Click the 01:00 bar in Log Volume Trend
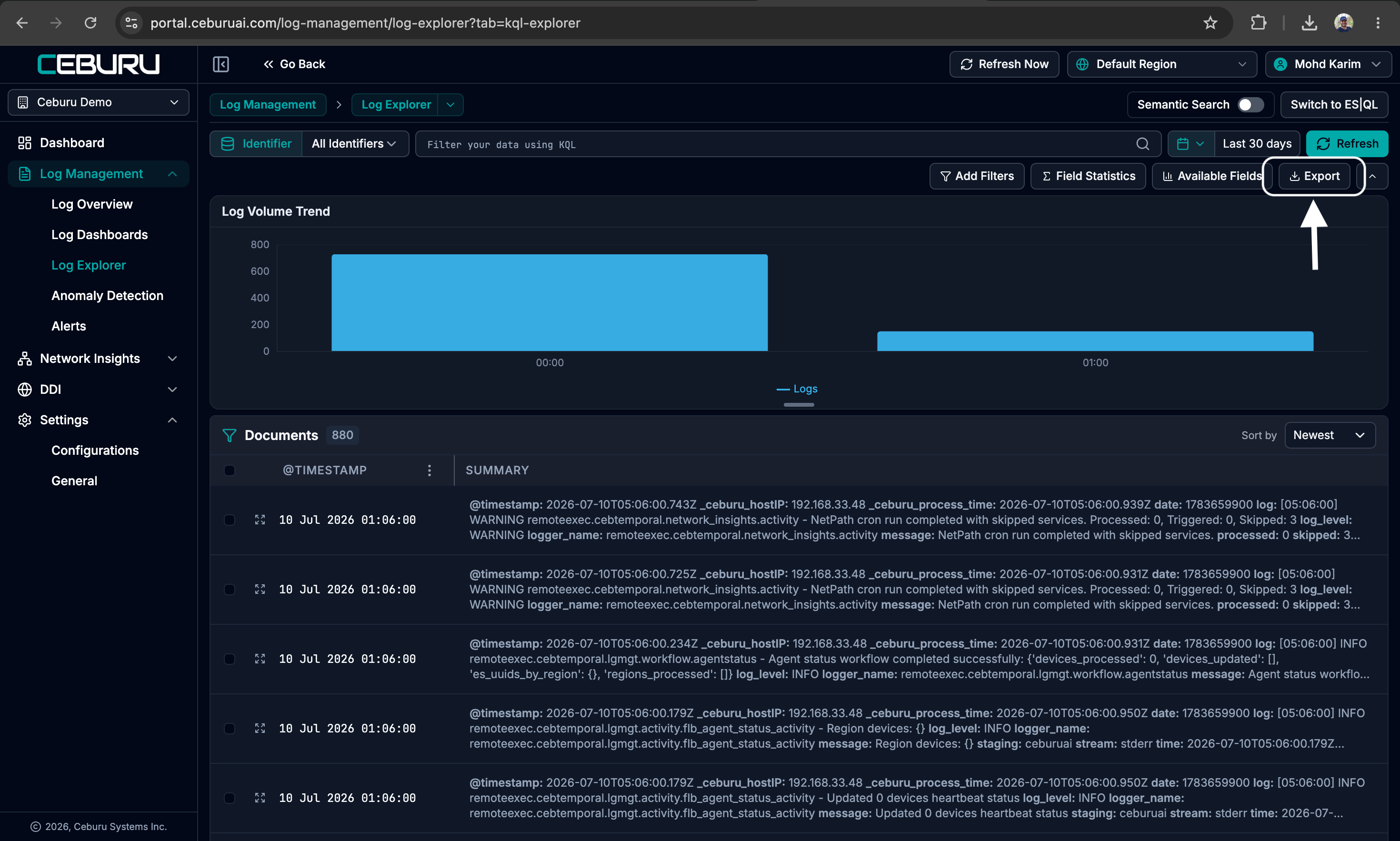 [x=1095, y=341]
